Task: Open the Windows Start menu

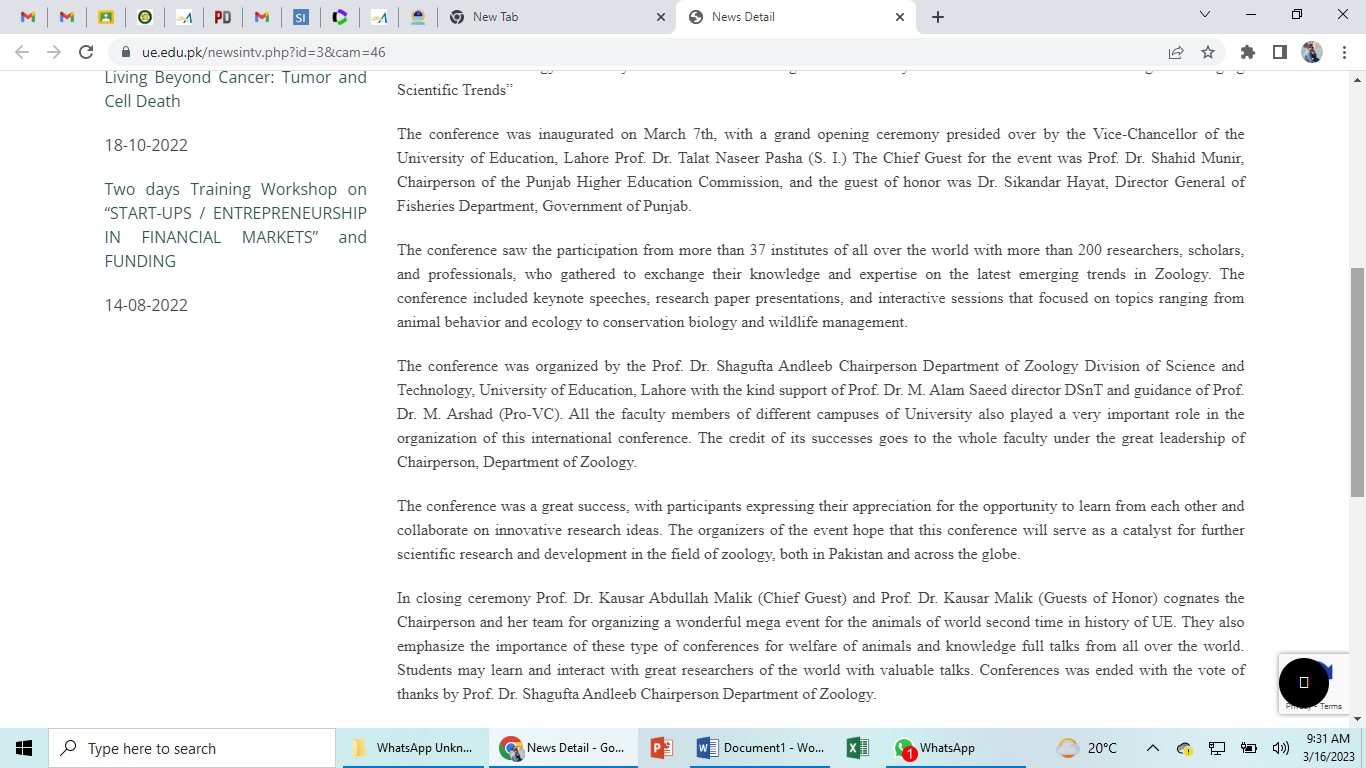Action: tap(24, 748)
